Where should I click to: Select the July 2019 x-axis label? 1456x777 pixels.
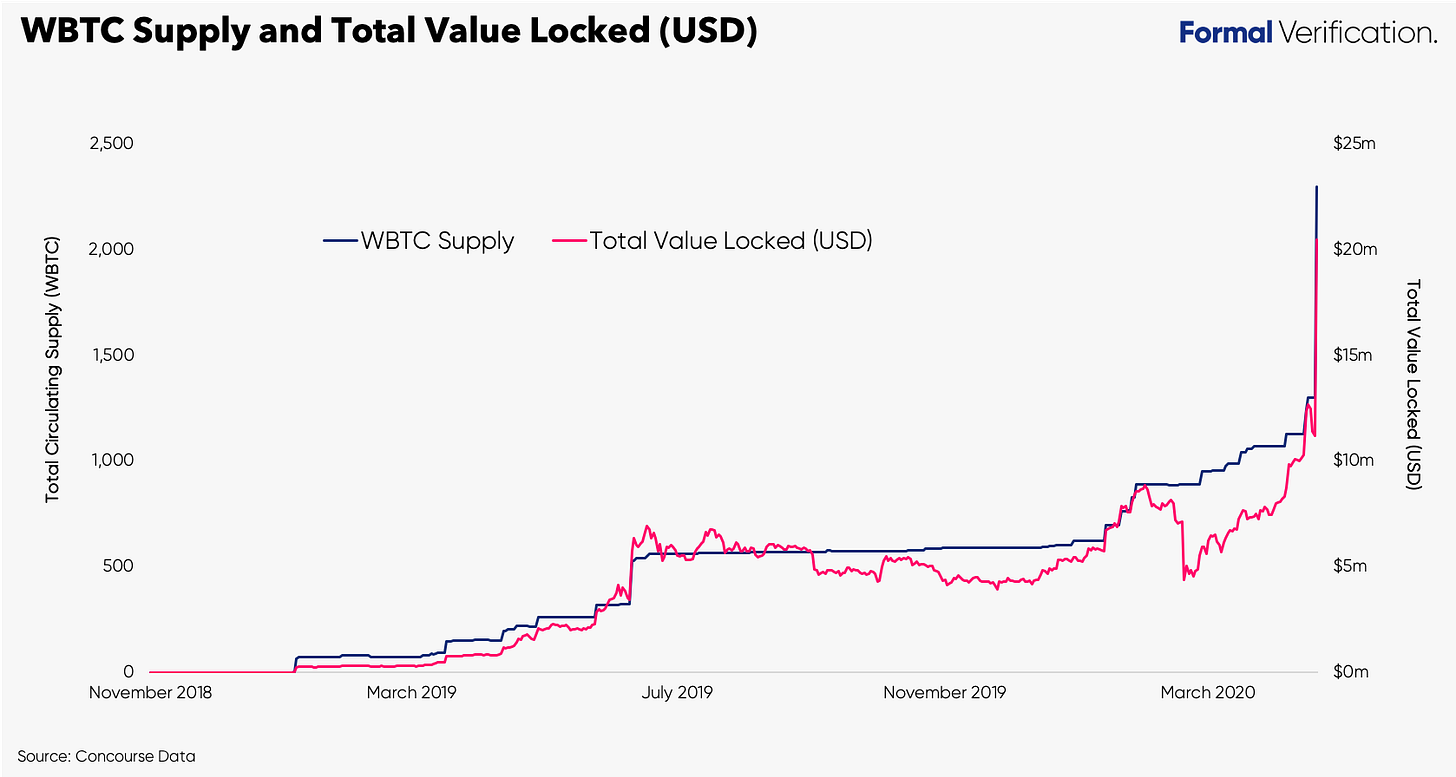pos(678,693)
